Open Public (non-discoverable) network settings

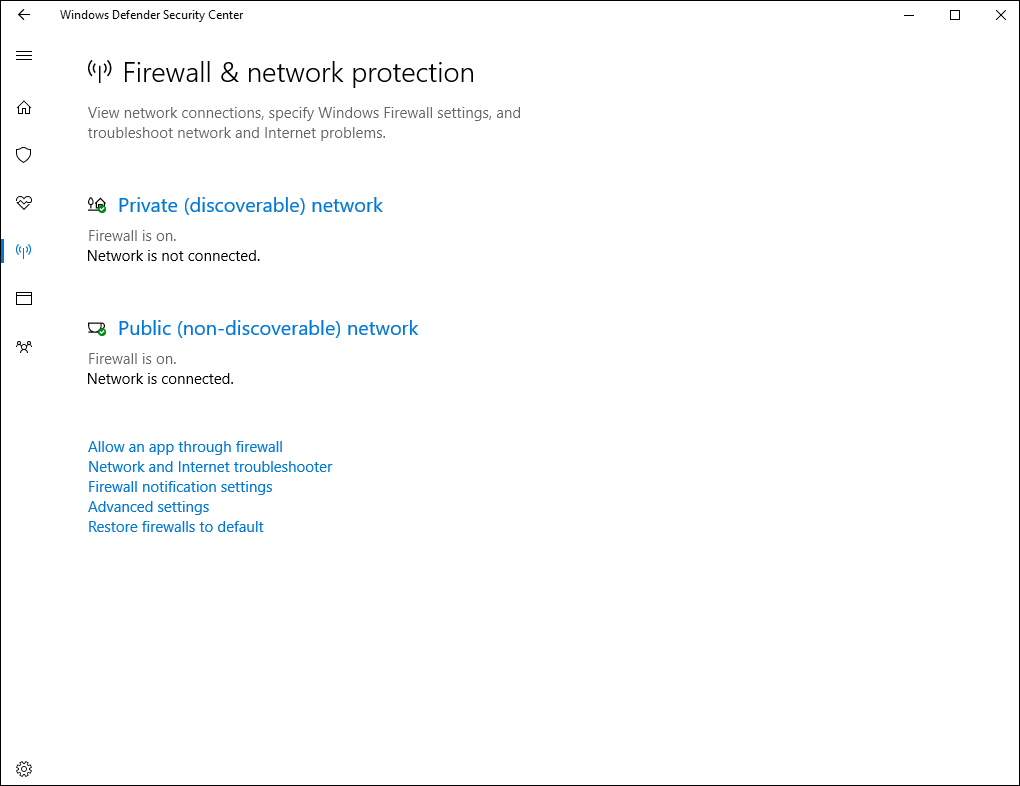click(x=267, y=328)
